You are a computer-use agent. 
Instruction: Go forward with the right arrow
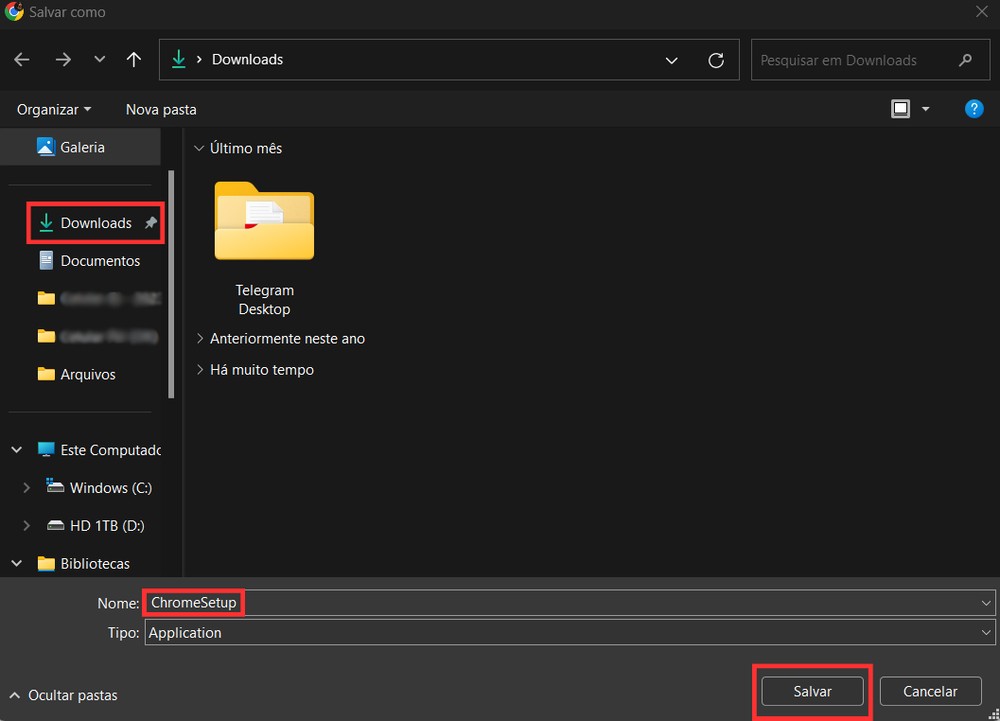click(62, 59)
